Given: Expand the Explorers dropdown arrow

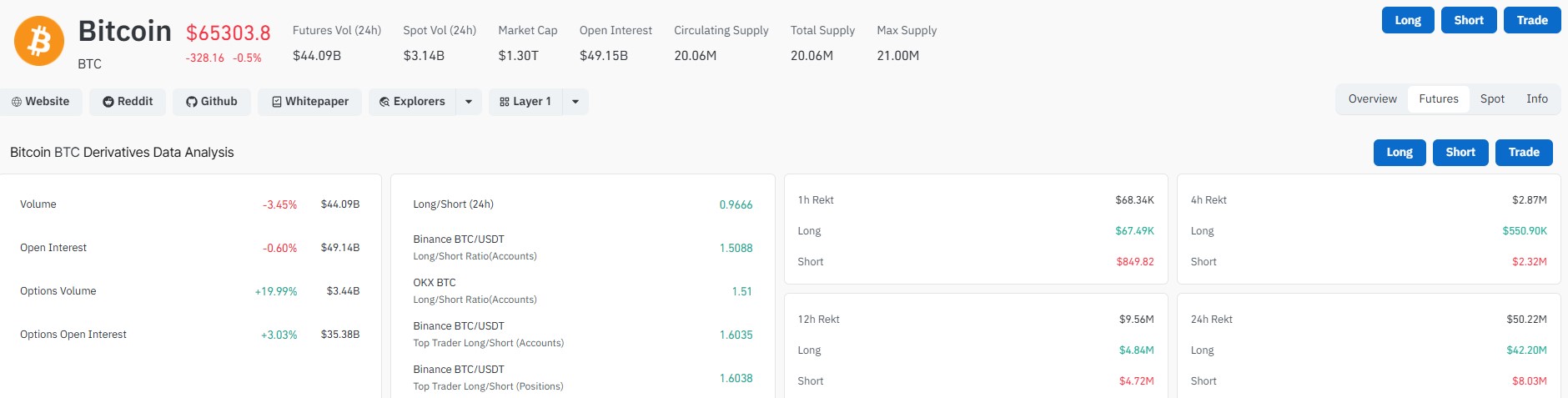Looking at the screenshot, I should pyautogui.click(x=469, y=102).
